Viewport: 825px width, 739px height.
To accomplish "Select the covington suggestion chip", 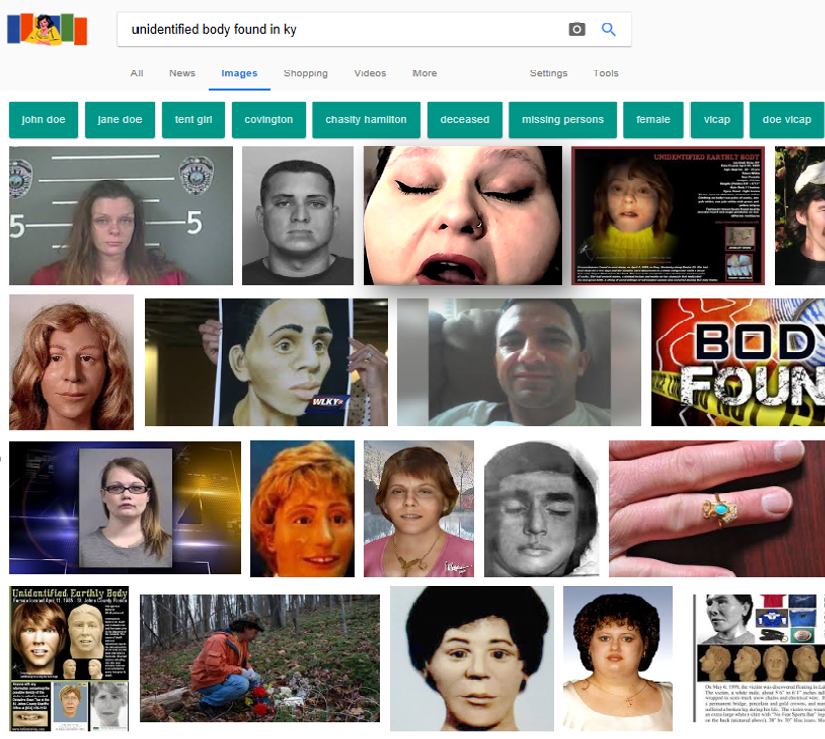I will click(269, 120).
